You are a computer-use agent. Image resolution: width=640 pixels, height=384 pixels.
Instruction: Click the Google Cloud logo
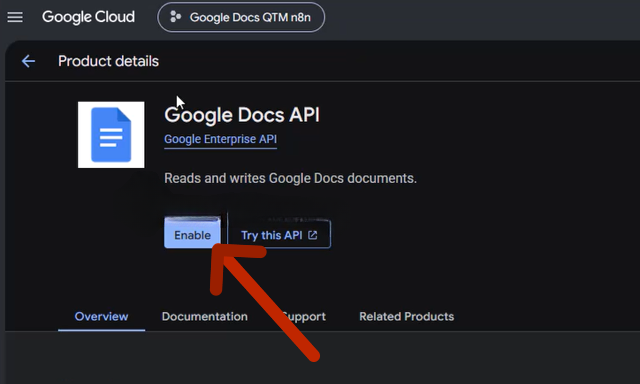click(88, 17)
